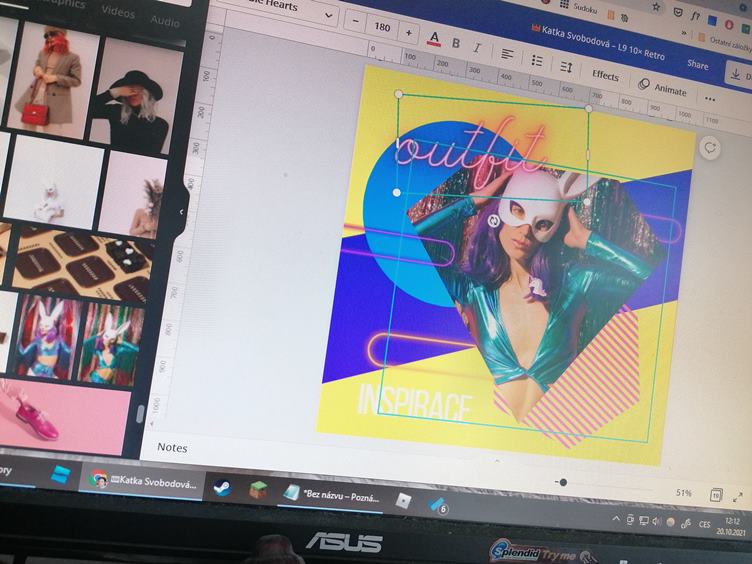Open the Animate options
Viewport: 752px width, 564px height.
point(662,88)
